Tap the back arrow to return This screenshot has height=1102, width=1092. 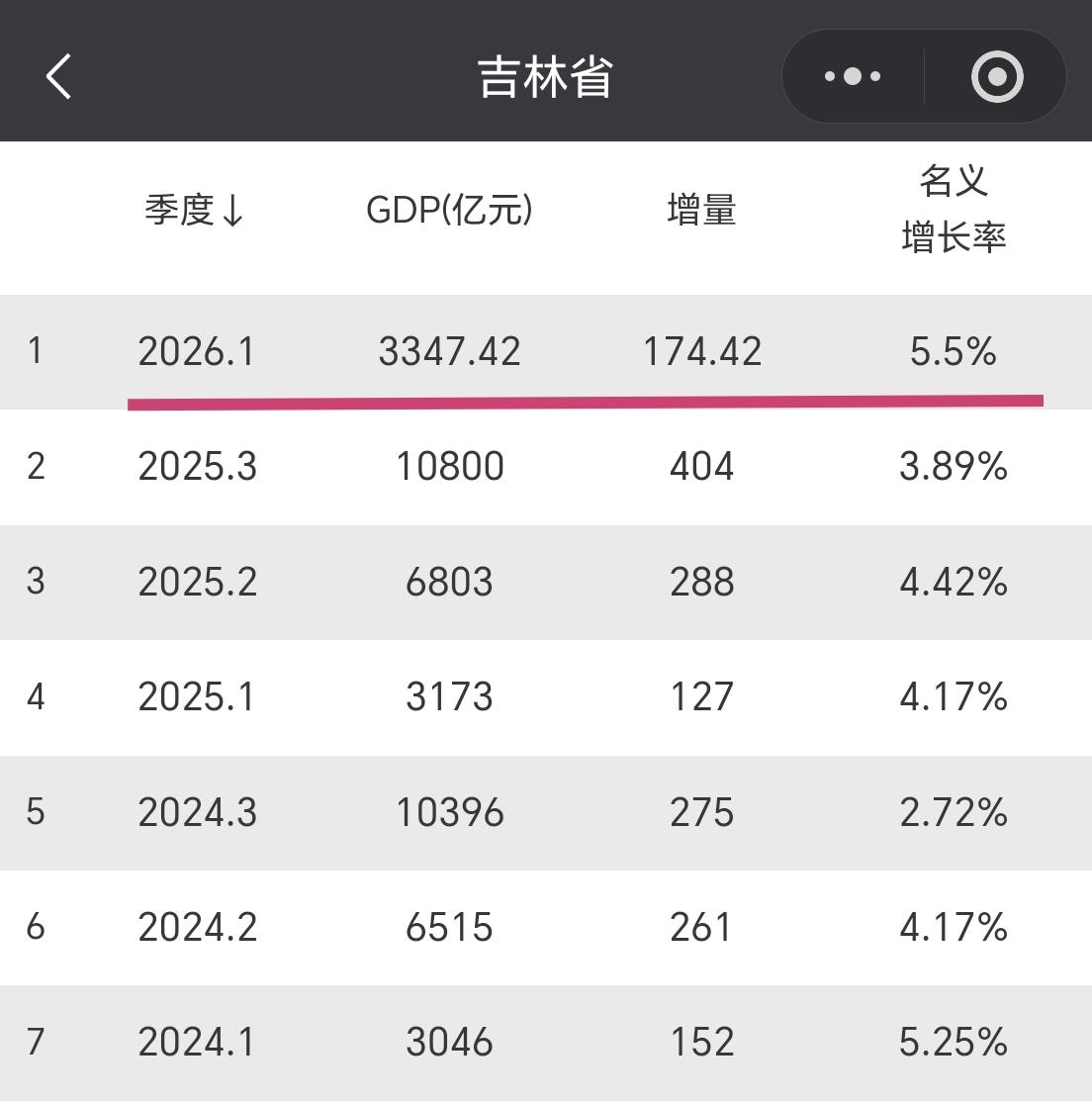point(58,75)
